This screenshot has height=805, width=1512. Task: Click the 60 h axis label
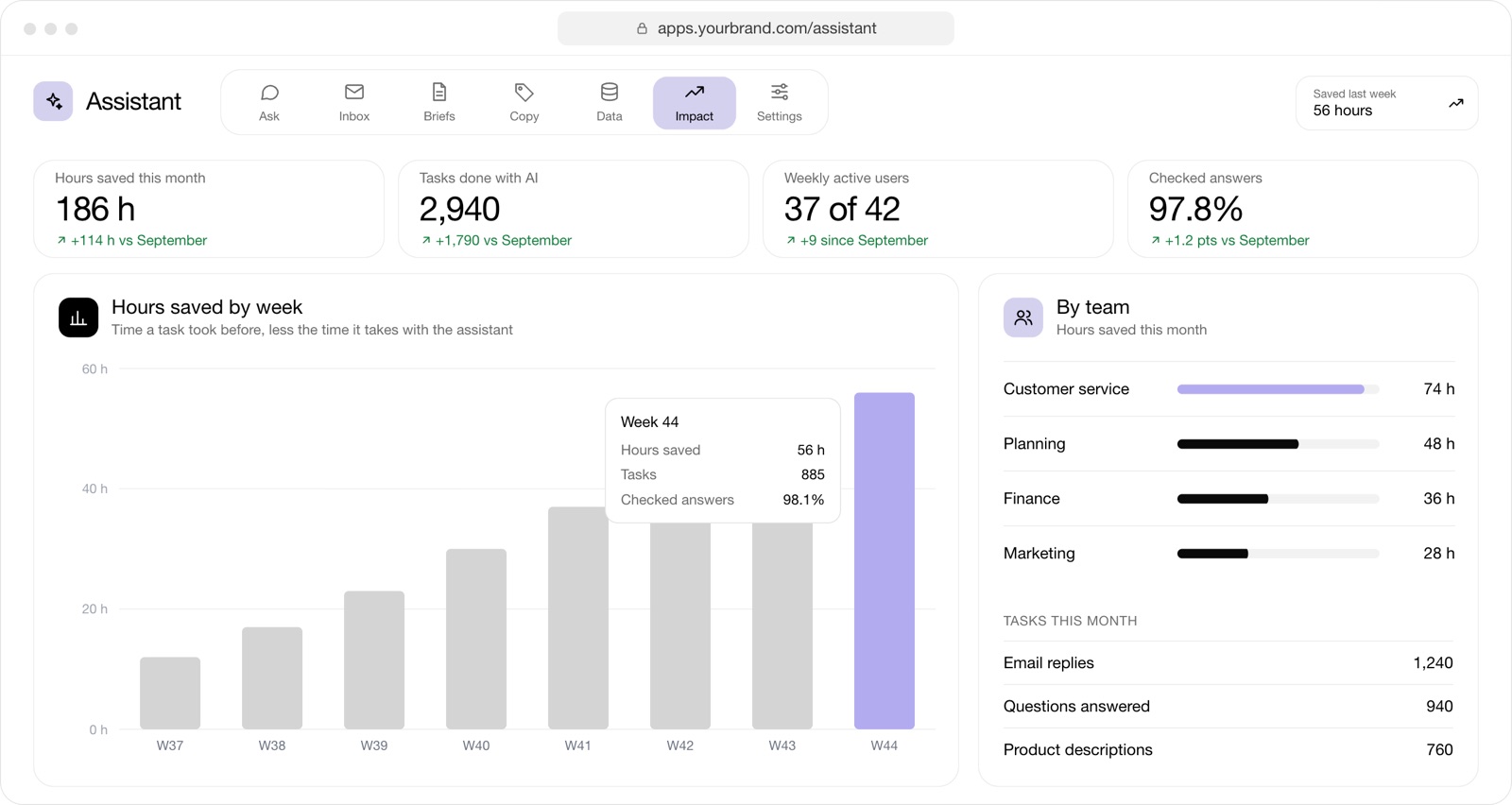(x=94, y=369)
